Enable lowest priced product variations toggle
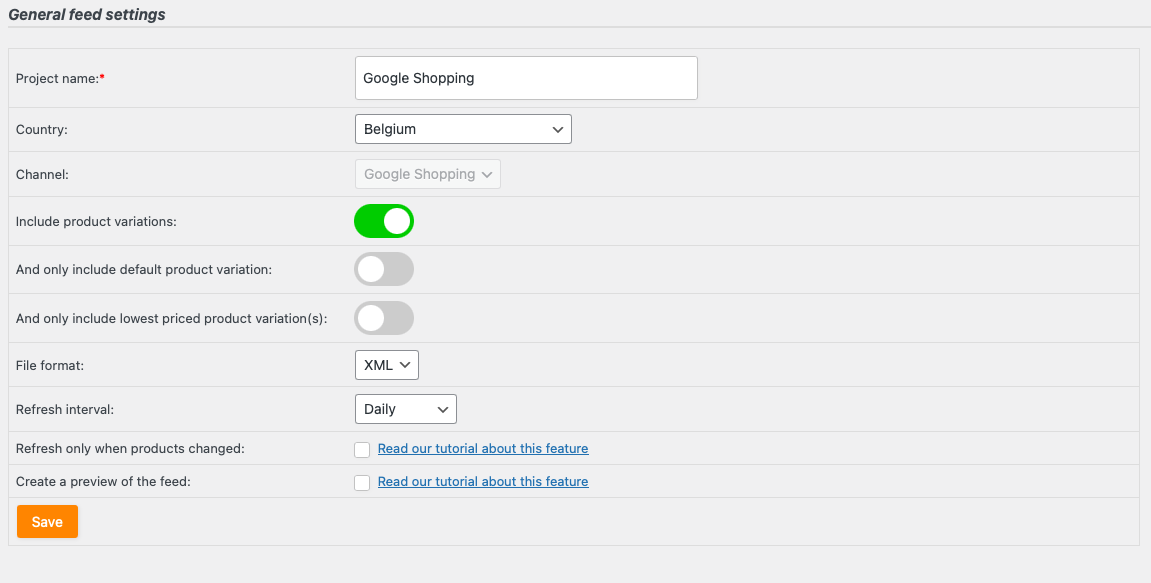 384,318
